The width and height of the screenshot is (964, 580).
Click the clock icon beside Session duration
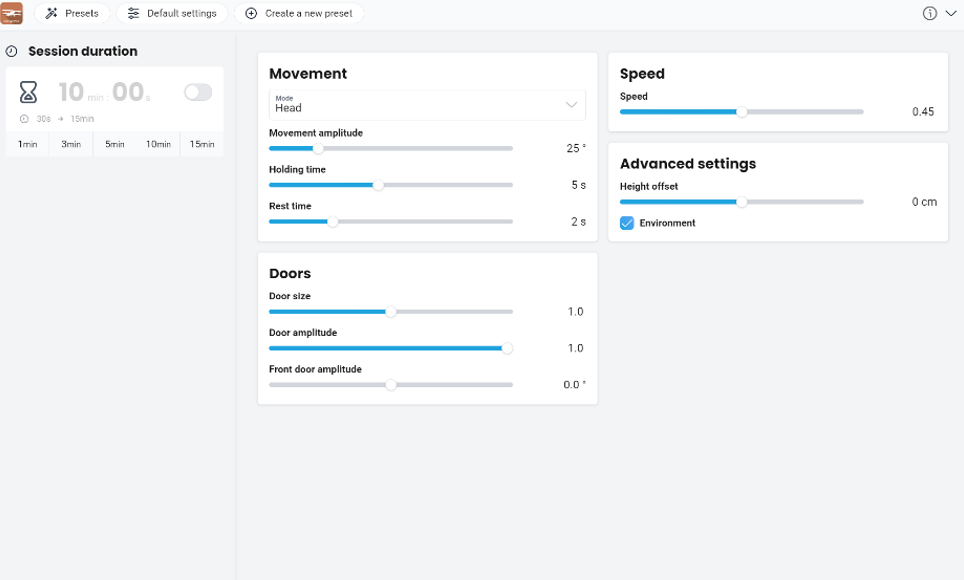[x=11, y=51]
